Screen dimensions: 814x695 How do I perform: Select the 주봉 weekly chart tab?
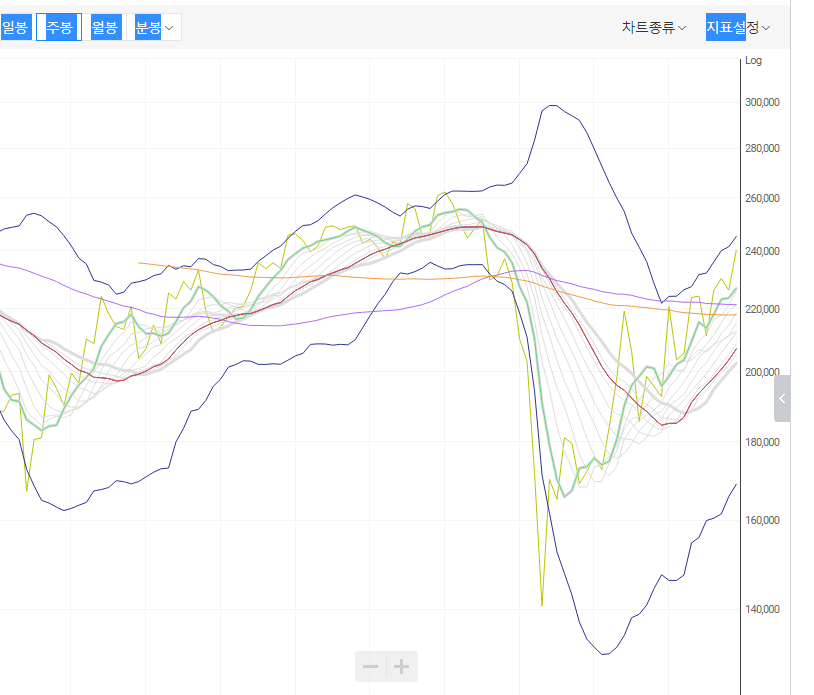[x=59, y=27]
